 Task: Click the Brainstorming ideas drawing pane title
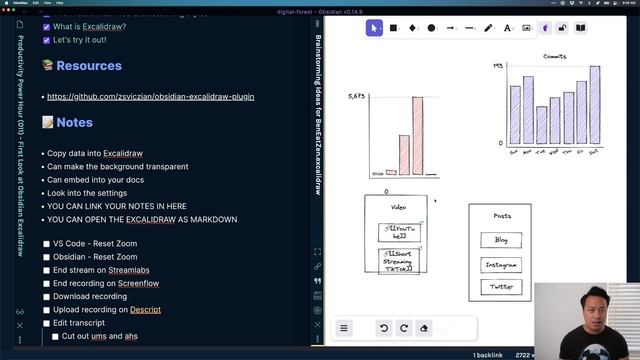[x=318, y=115]
